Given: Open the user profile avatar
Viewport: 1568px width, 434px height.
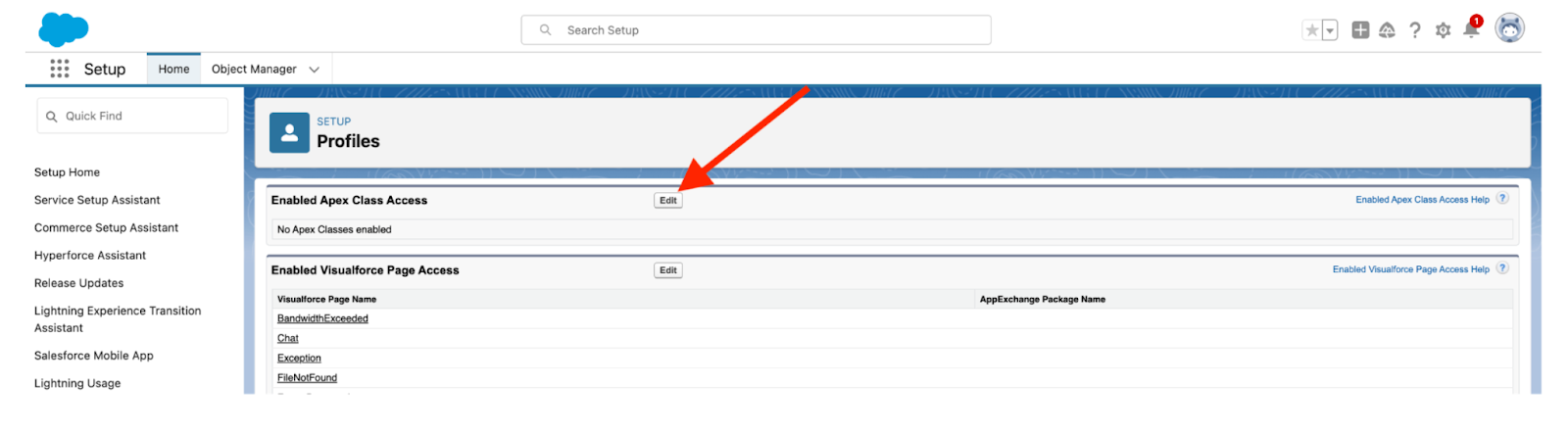Looking at the screenshot, I should [1509, 28].
